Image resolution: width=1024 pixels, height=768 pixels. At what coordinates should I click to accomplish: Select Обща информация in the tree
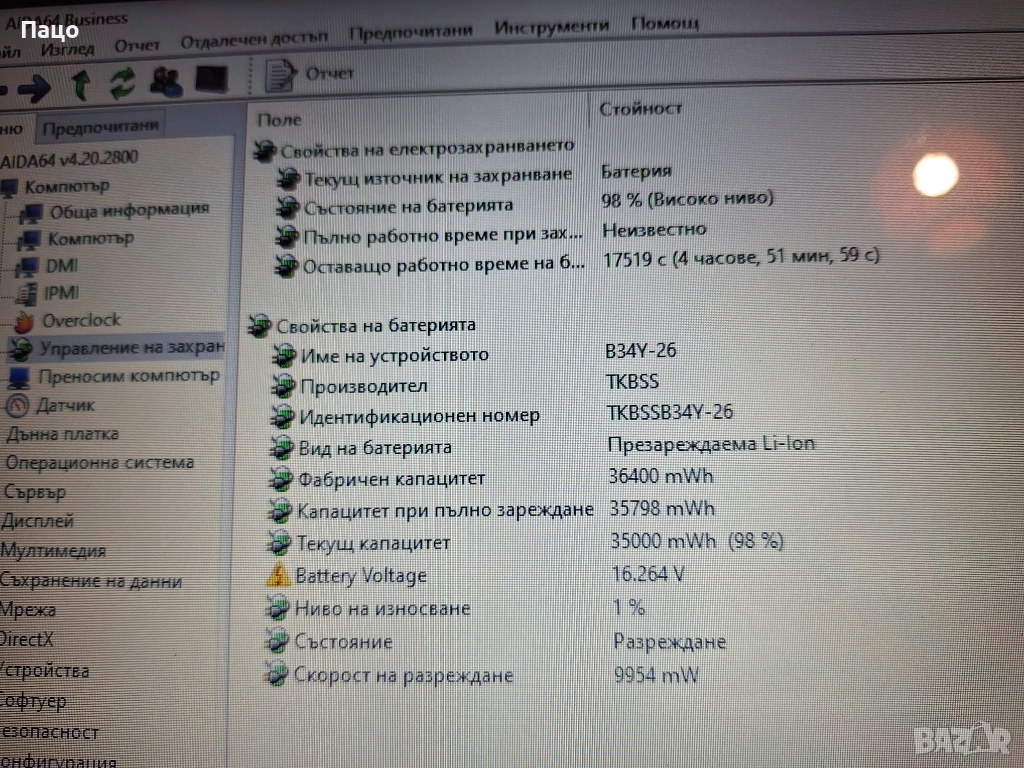[129, 210]
